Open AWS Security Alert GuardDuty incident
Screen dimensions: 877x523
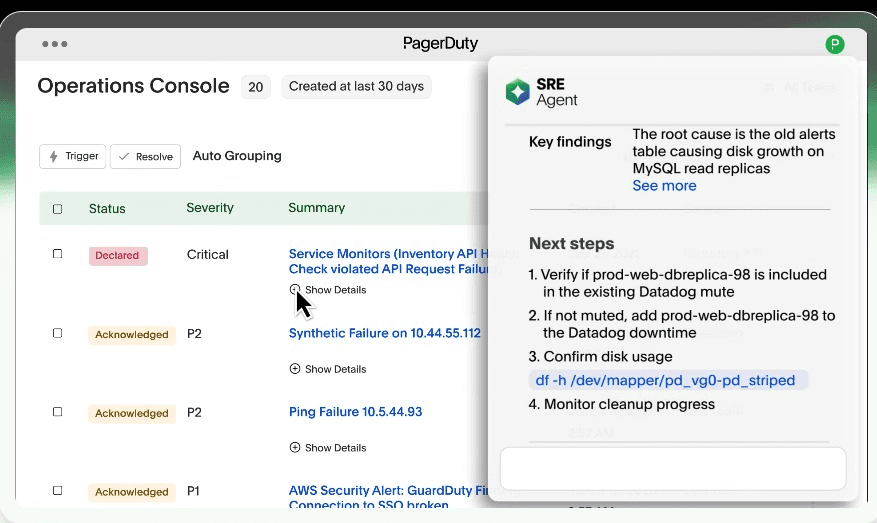click(389, 497)
